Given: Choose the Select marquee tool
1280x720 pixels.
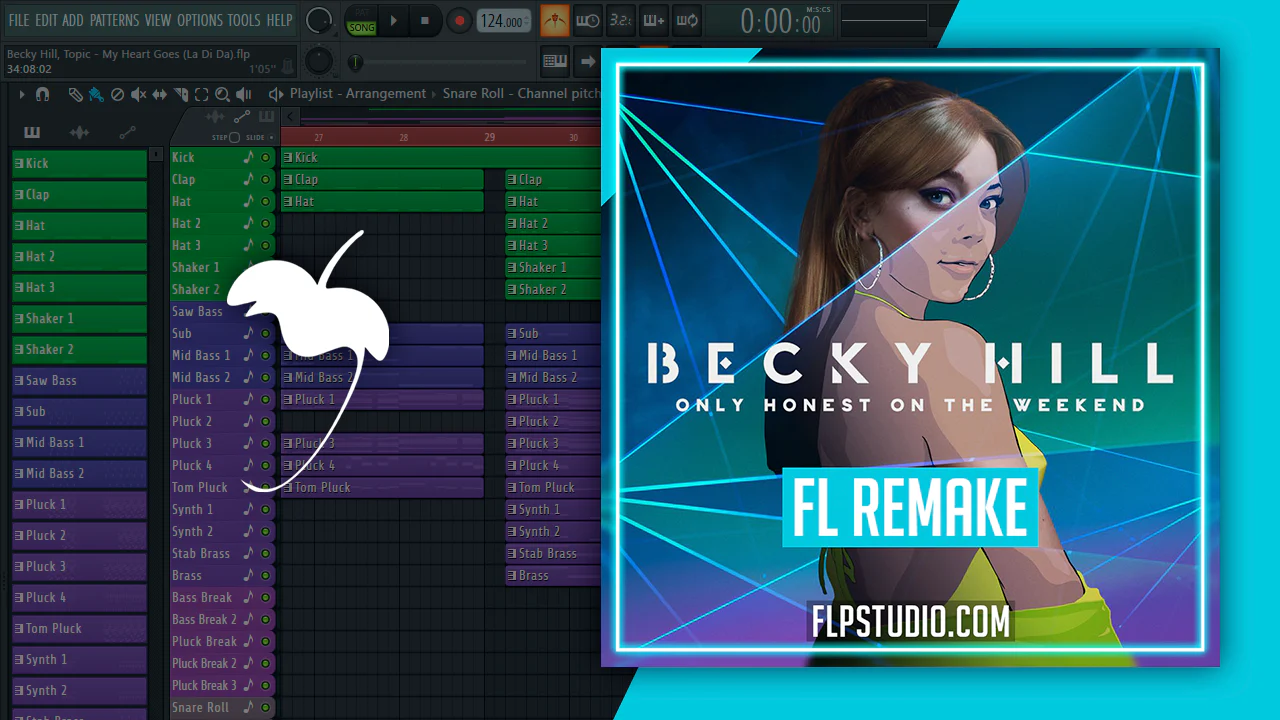Looking at the screenshot, I should (201, 94).
